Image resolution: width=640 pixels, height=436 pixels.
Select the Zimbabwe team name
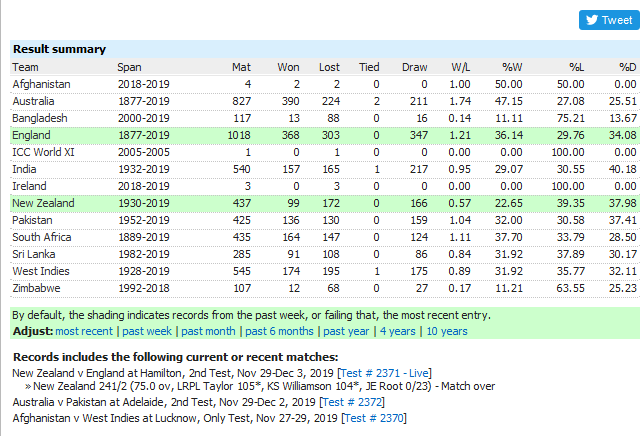pyautogui.click(x=36, y=288)
